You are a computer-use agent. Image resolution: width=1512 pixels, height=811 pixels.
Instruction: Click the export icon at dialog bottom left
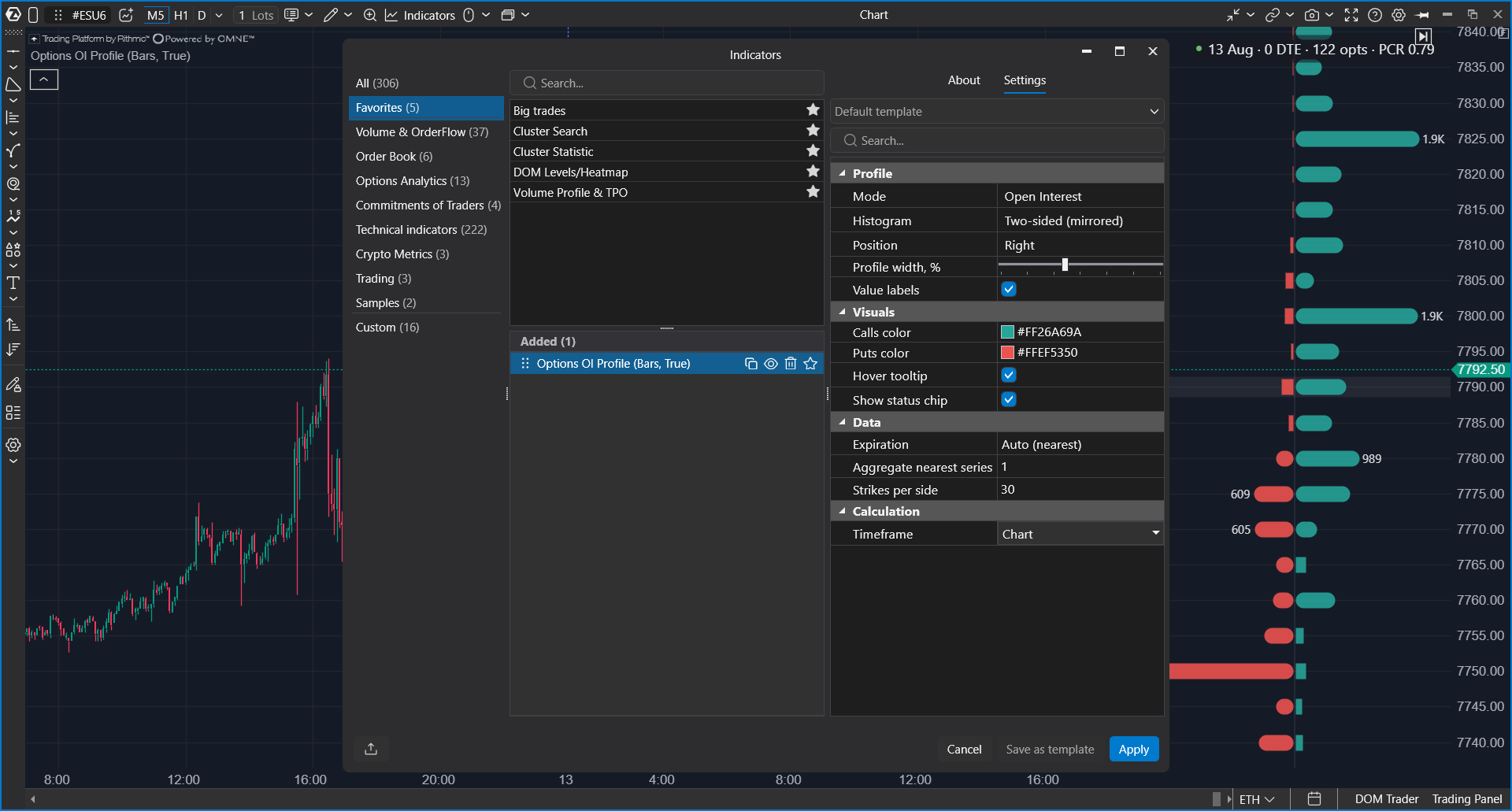pyautogui.click(x=371, y=749)
